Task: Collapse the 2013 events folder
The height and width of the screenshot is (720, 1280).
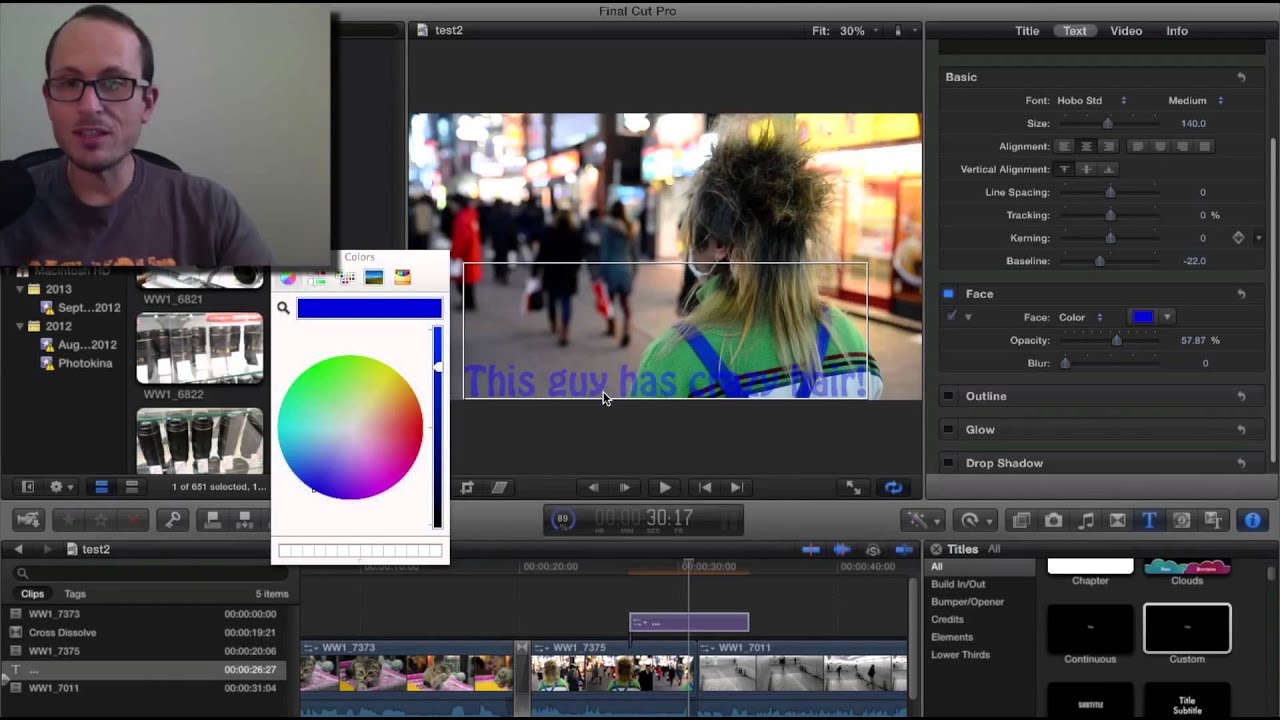Action: 20,289
